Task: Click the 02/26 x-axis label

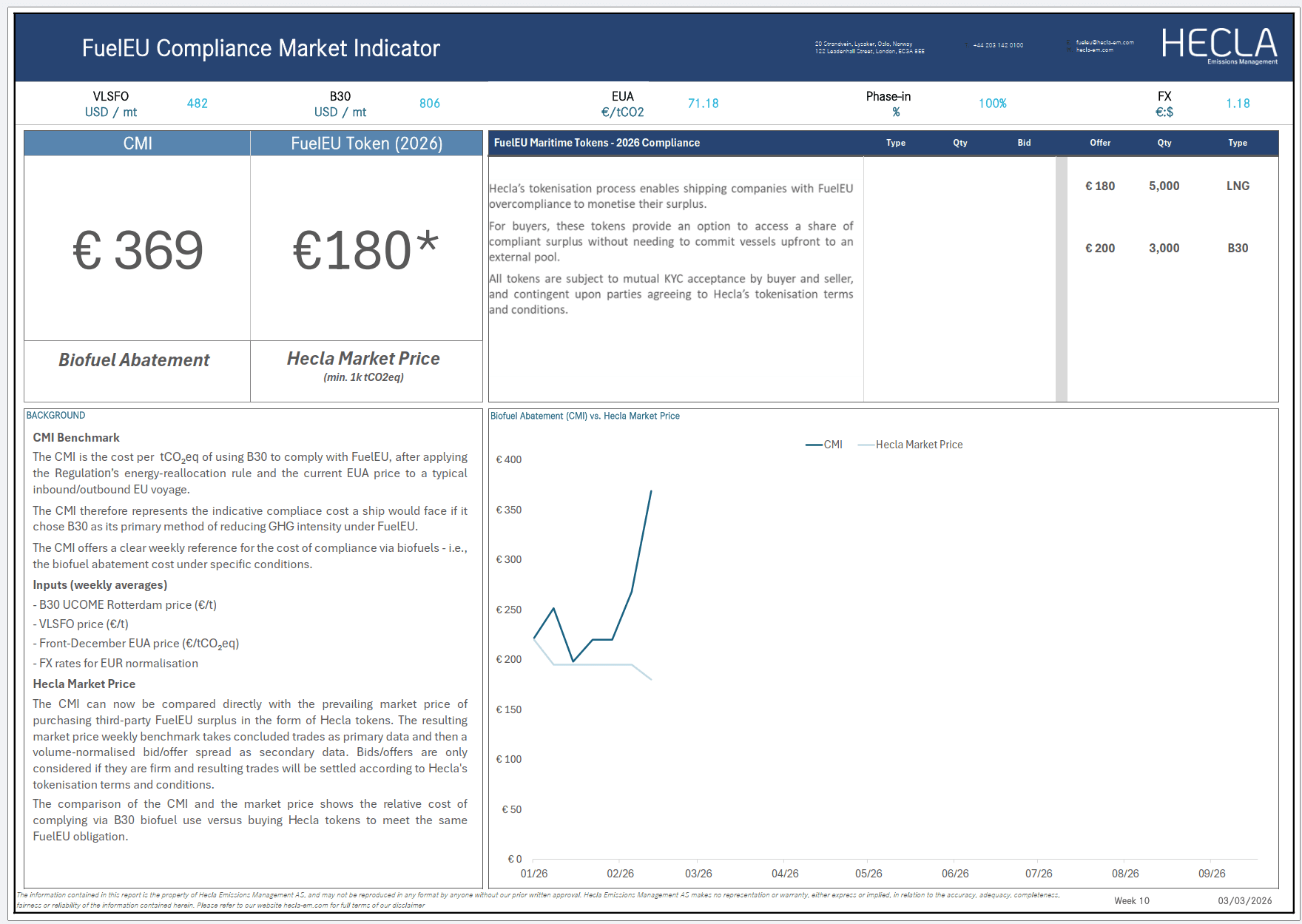Action: 620,874
